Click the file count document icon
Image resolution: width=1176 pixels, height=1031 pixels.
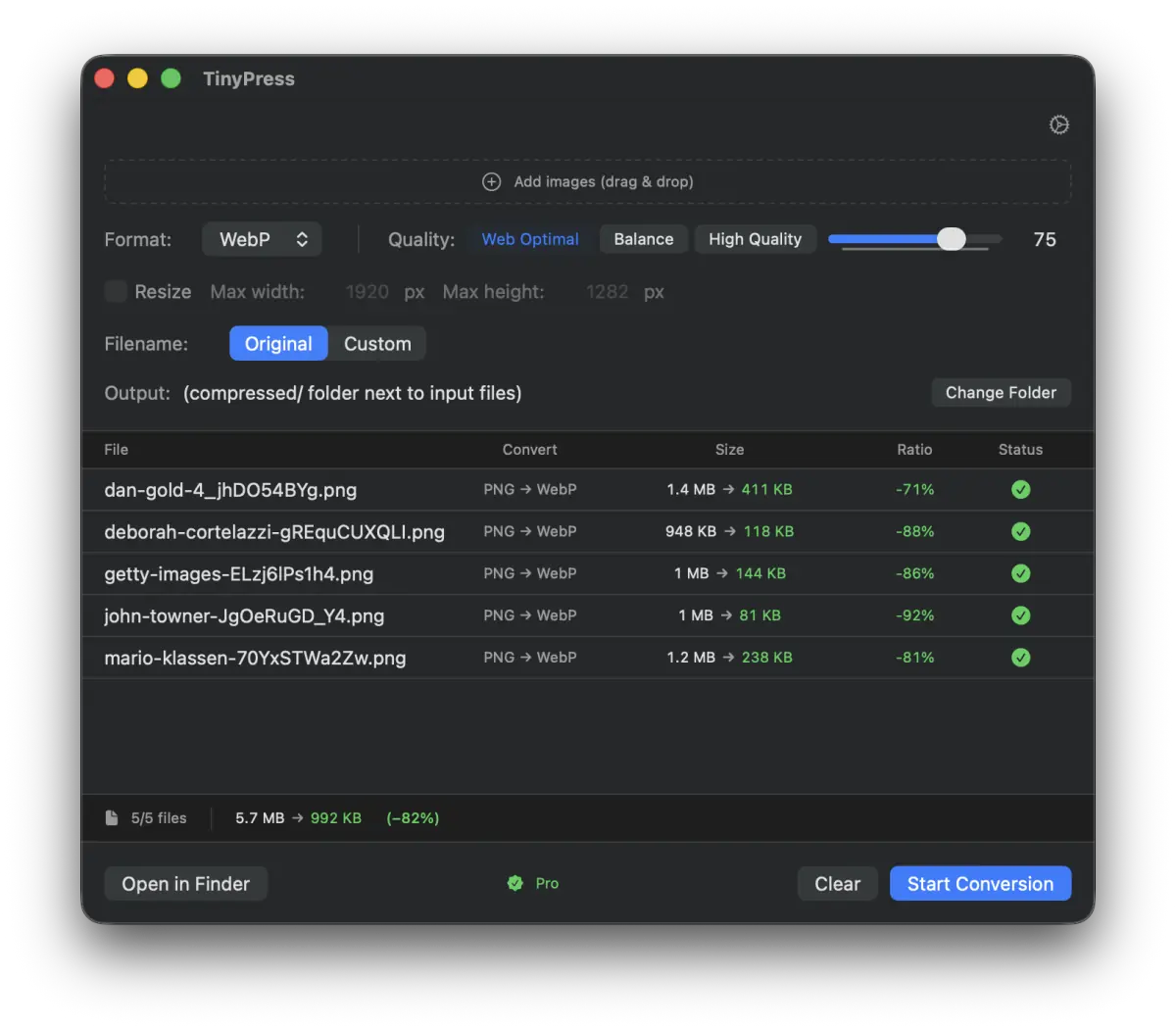(112, 818)
